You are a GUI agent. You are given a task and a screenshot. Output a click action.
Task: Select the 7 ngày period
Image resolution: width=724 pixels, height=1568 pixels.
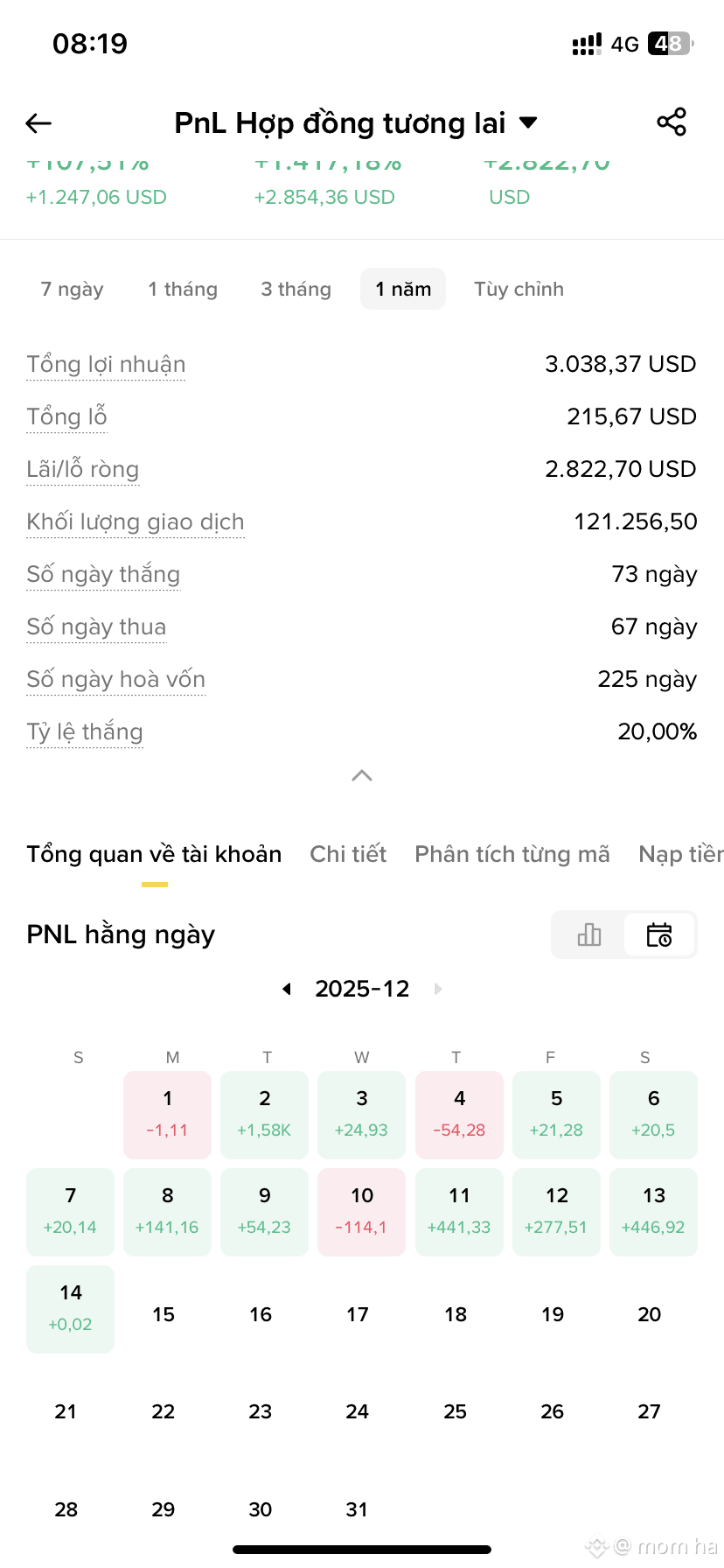point(73,289)
